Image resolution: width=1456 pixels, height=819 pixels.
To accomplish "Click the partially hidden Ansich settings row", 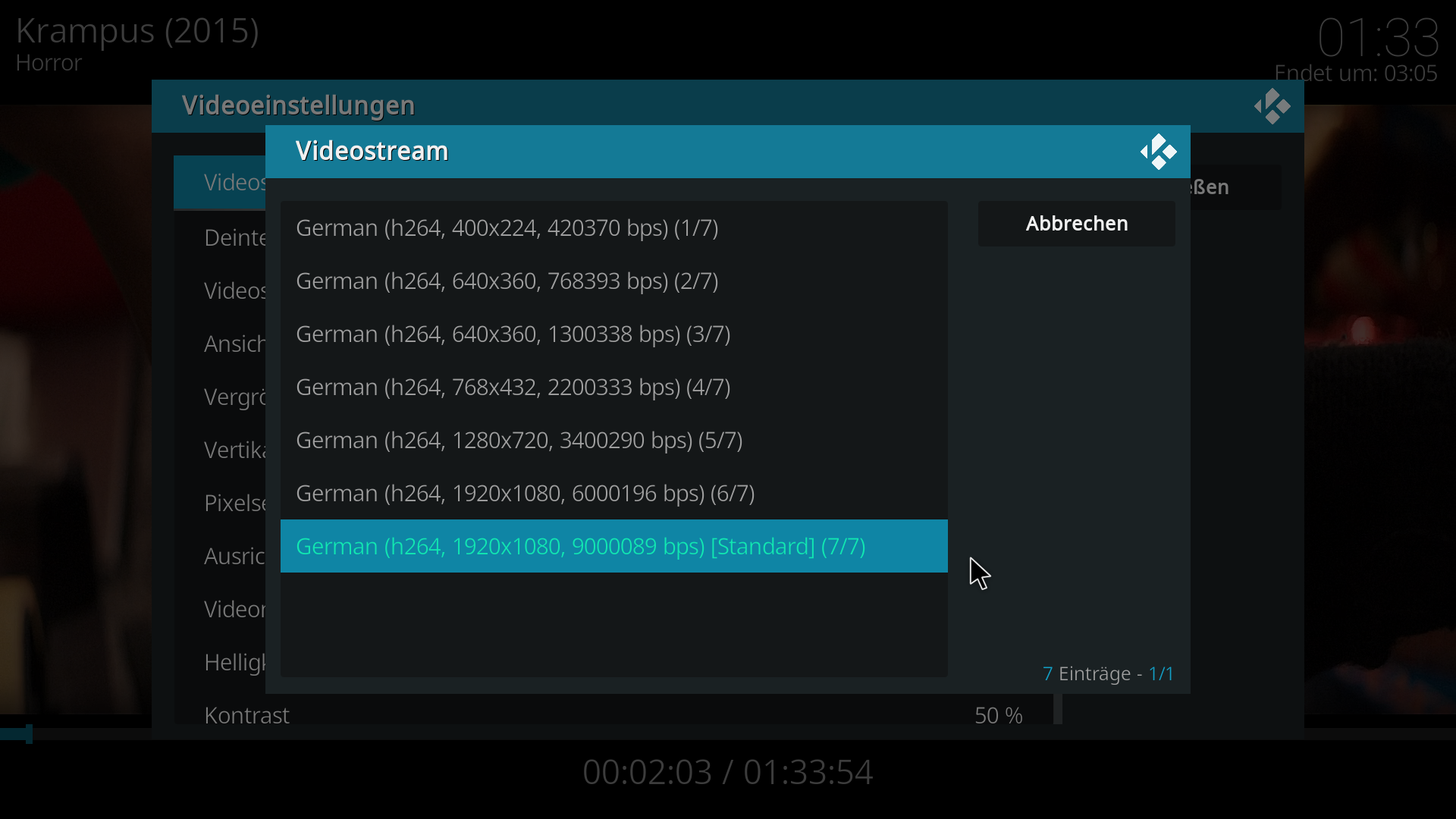I will [x=220, y=344].
